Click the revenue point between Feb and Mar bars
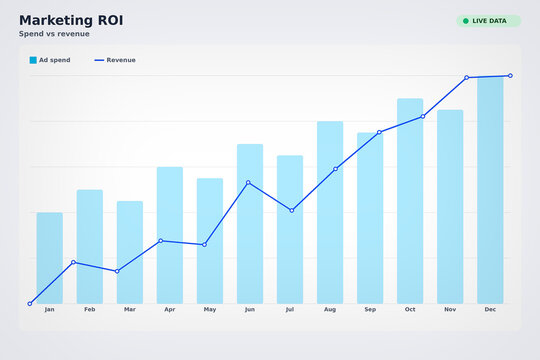Image resolution: width=540 pixels, height=360 pixels. 117,271
